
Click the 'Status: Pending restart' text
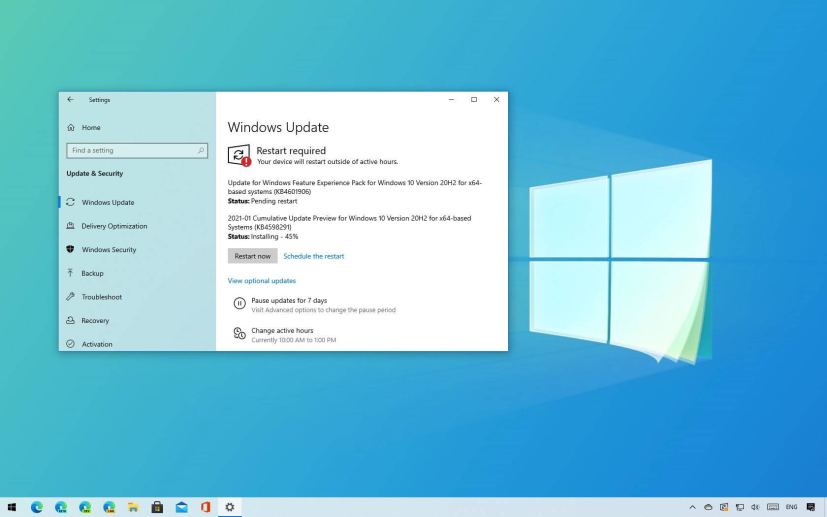tap(263, 201)
